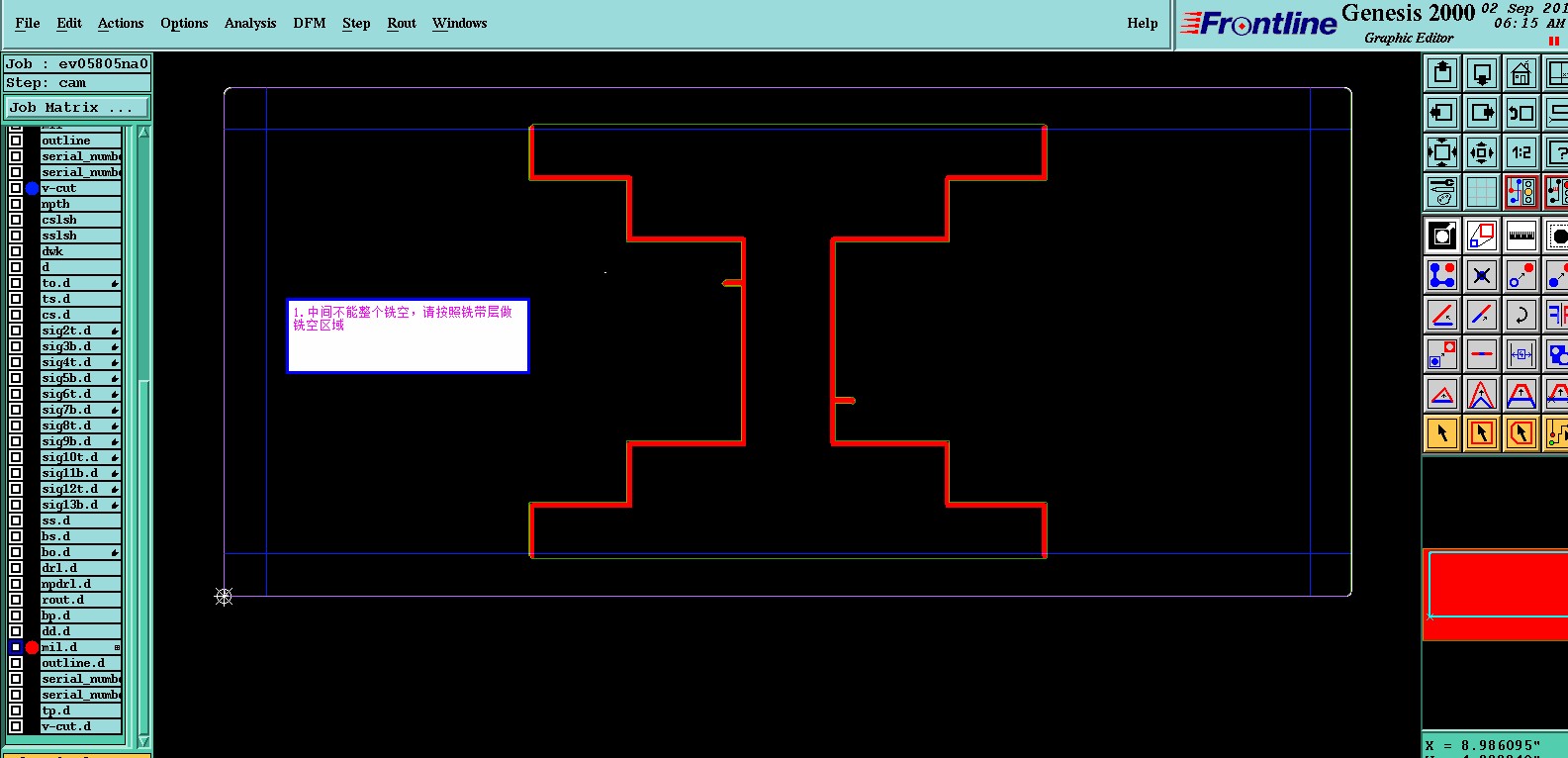Select the bo.d layer row
This screenshot has width=1568, height=758.
coord(81,552)
